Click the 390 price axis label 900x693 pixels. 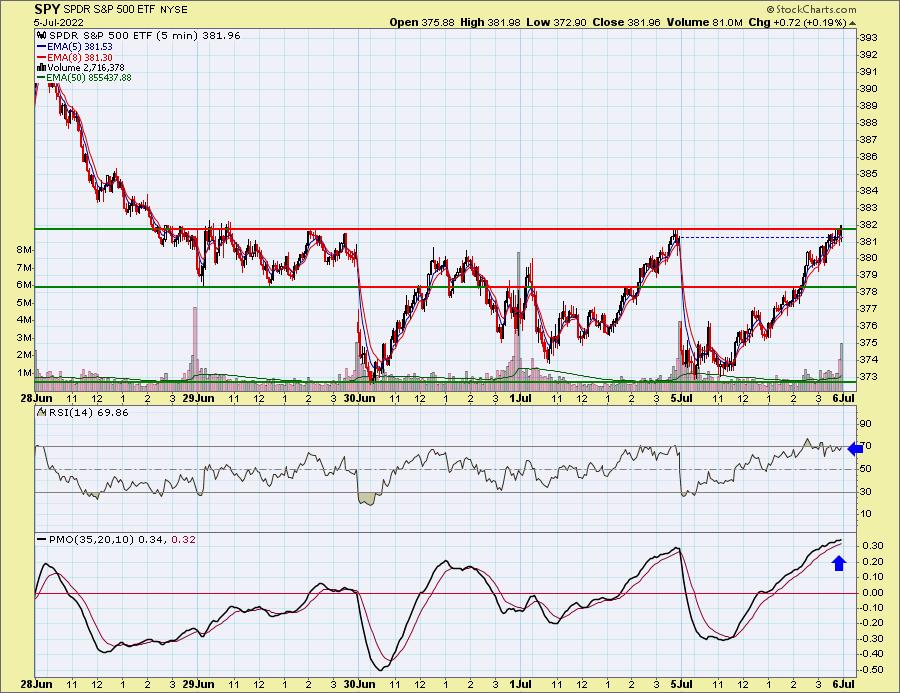pos(868,89)
